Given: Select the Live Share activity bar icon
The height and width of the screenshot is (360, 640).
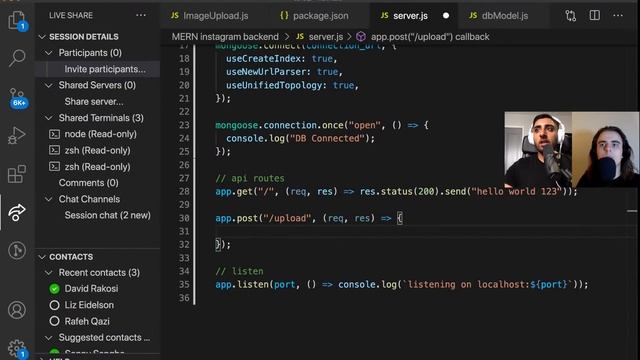Looking at the screenshot, I should [x=17, y=212].
